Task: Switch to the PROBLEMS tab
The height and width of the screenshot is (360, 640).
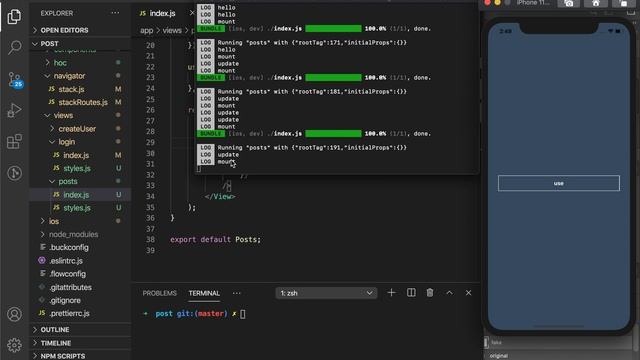Action: click(x=160, y=293)
